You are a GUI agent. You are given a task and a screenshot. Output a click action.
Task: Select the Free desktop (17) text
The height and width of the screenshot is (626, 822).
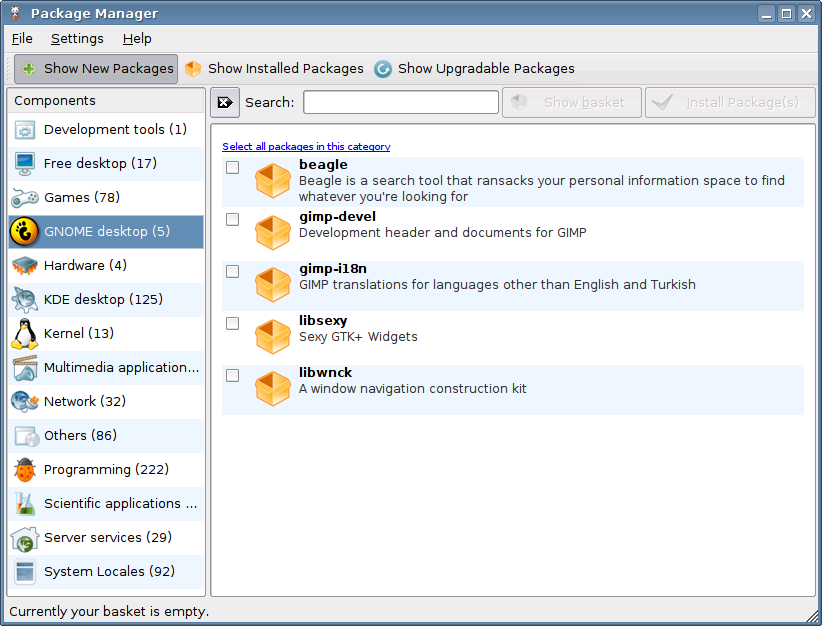pyautogui.click(x=101, y=164)
